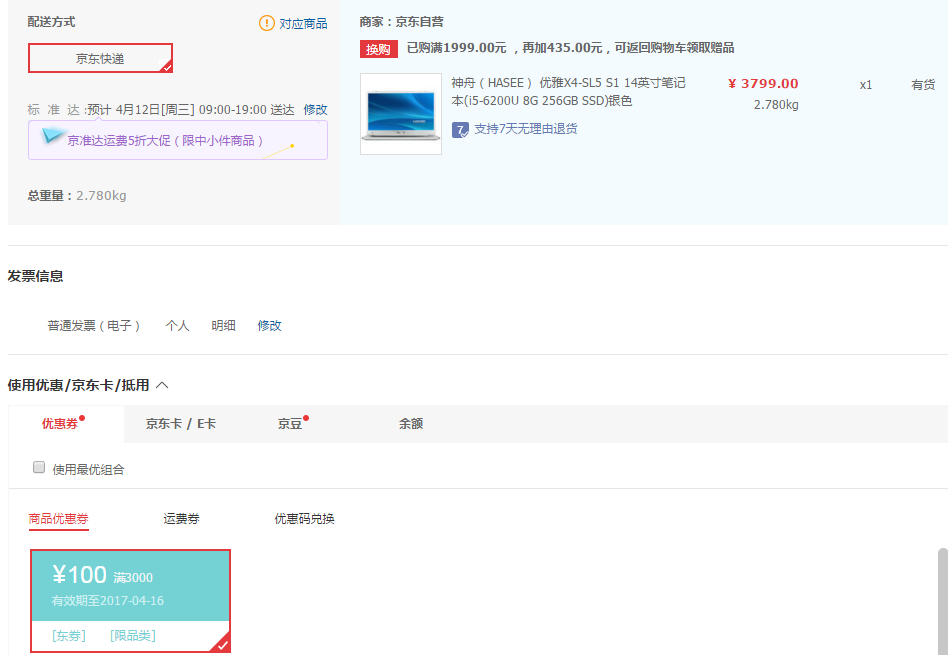The image size is (948, 655).
Task: Open the 神舟 HASEE 优雅X4-SL5 product title
Action: [x=568, y=91]
